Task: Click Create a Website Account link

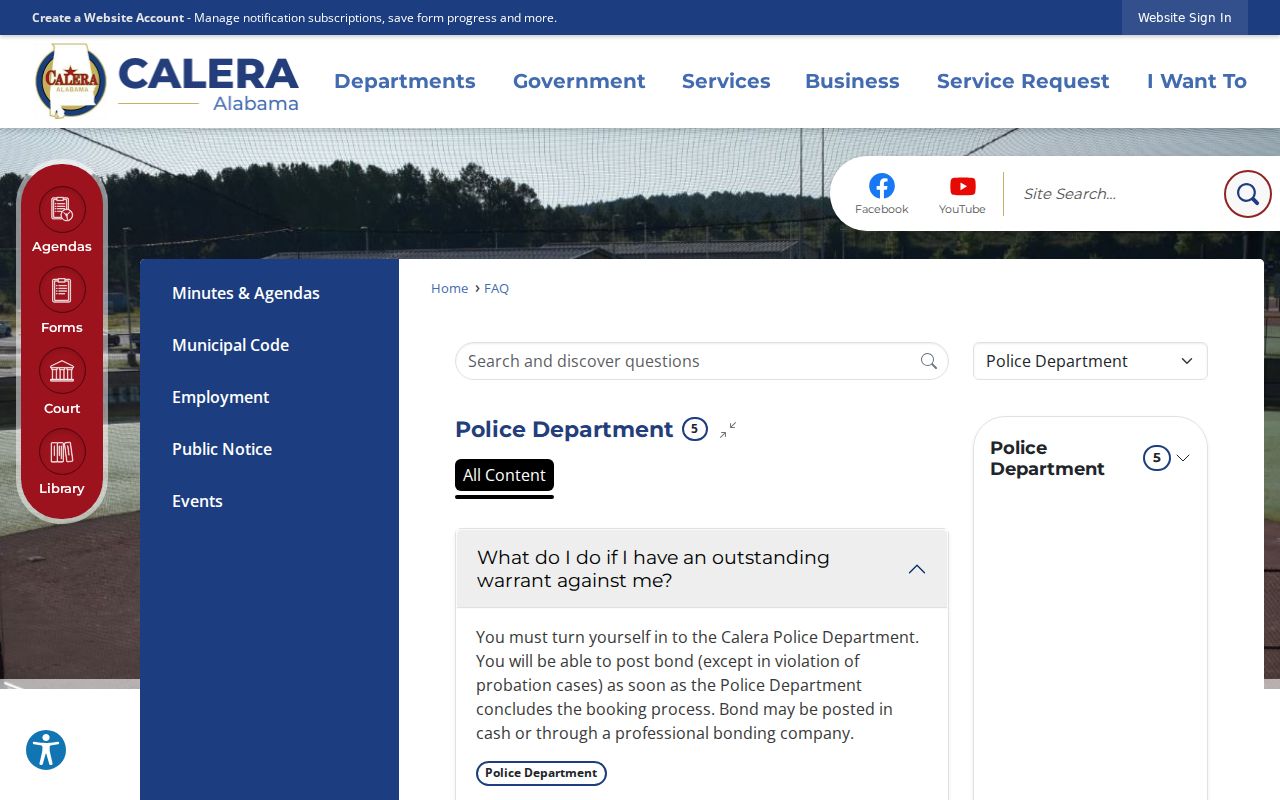Action: coord(108,18)
